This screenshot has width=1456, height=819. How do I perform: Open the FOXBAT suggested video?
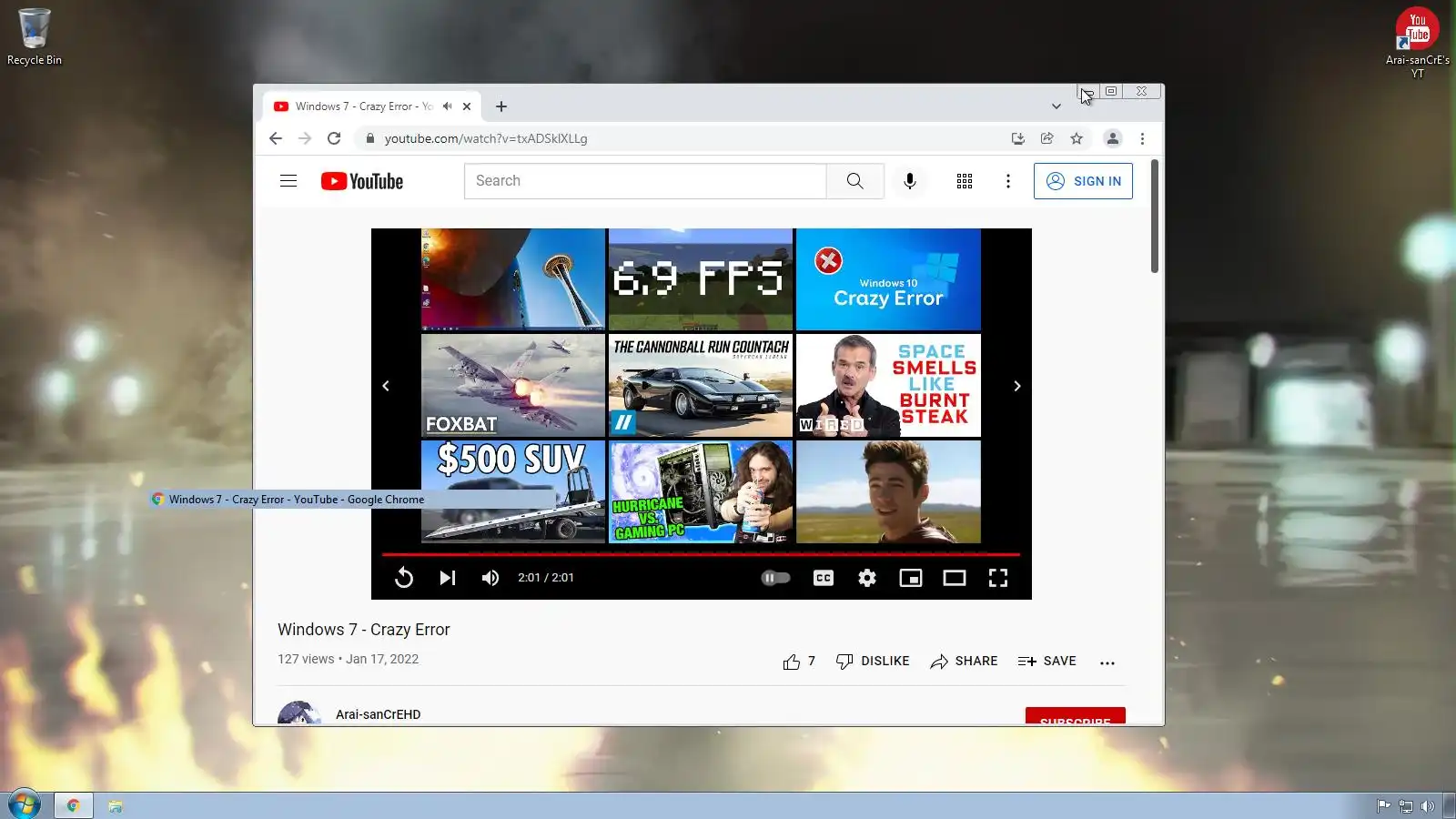(513, 386)
